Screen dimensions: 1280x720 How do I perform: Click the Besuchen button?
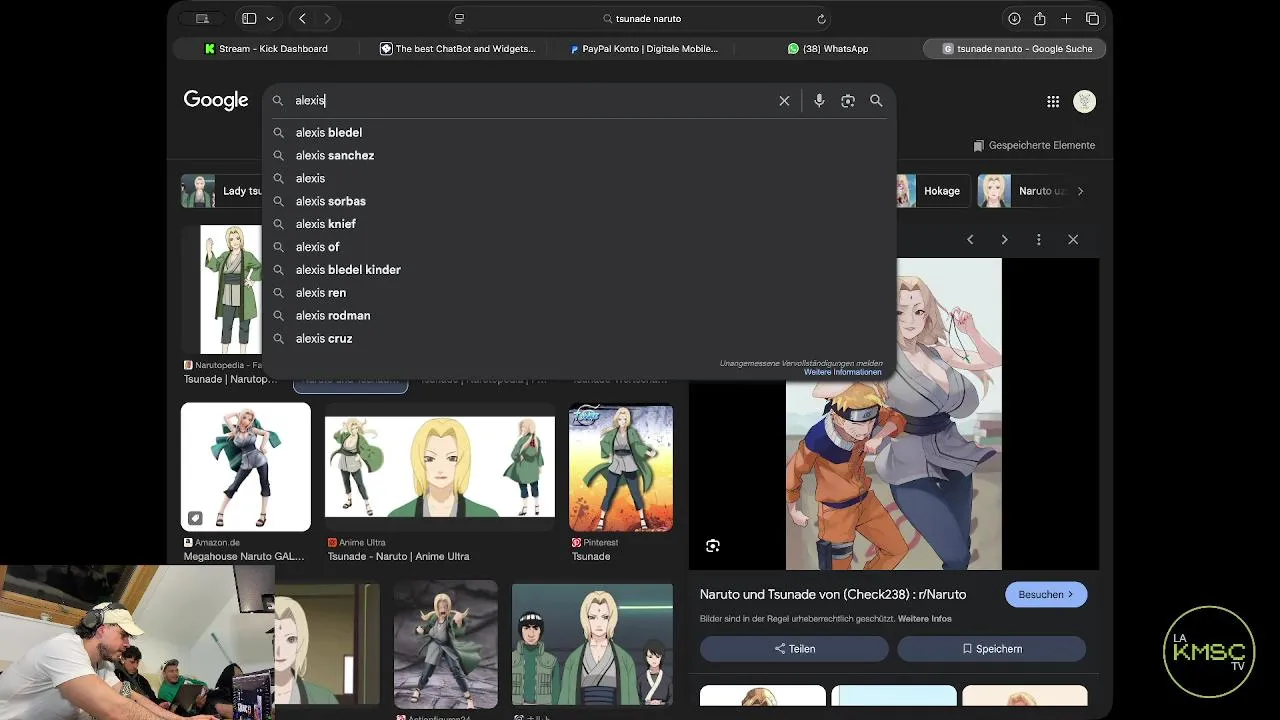click(x=1046, y=594)
